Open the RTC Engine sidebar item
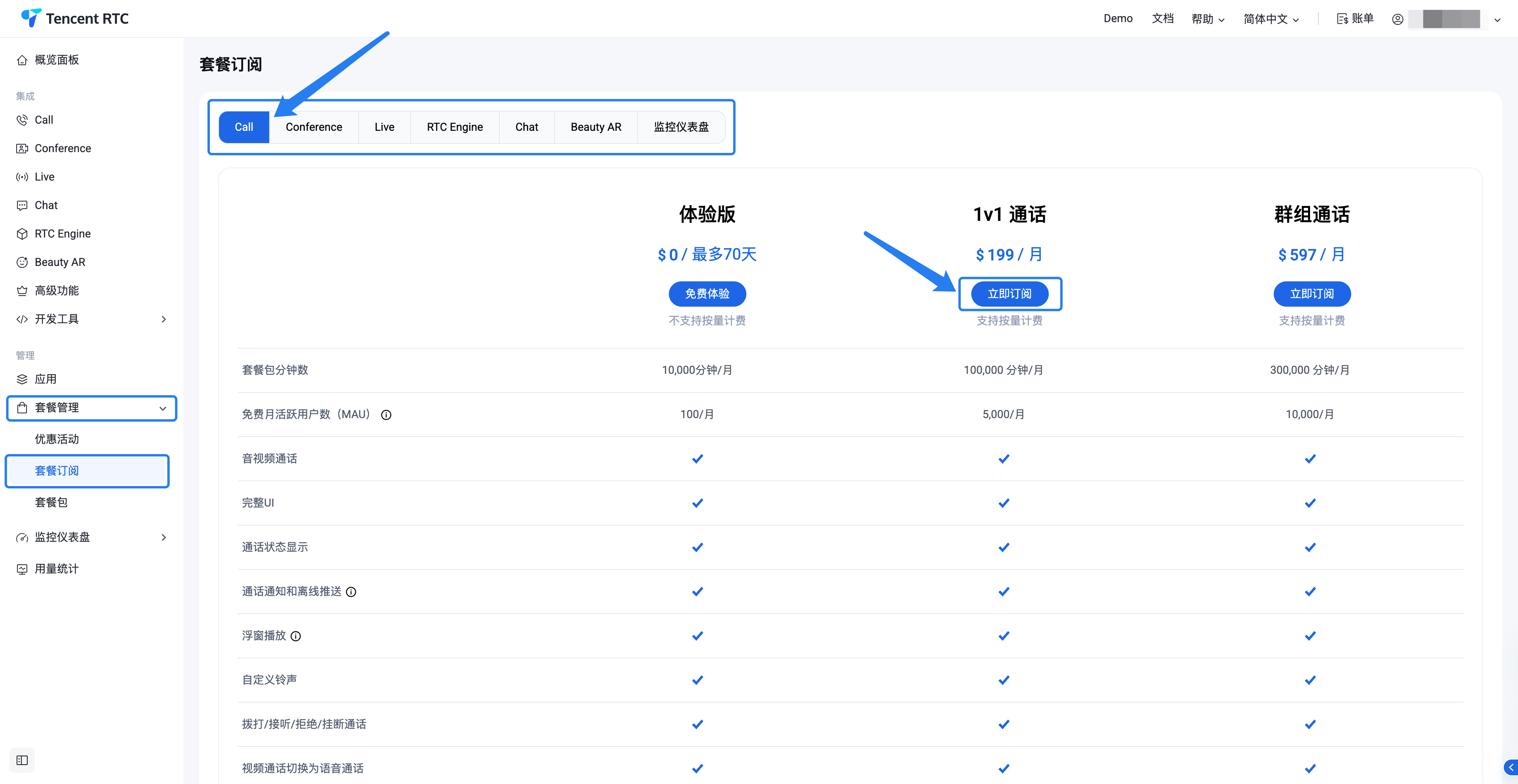 pos(62,234)
